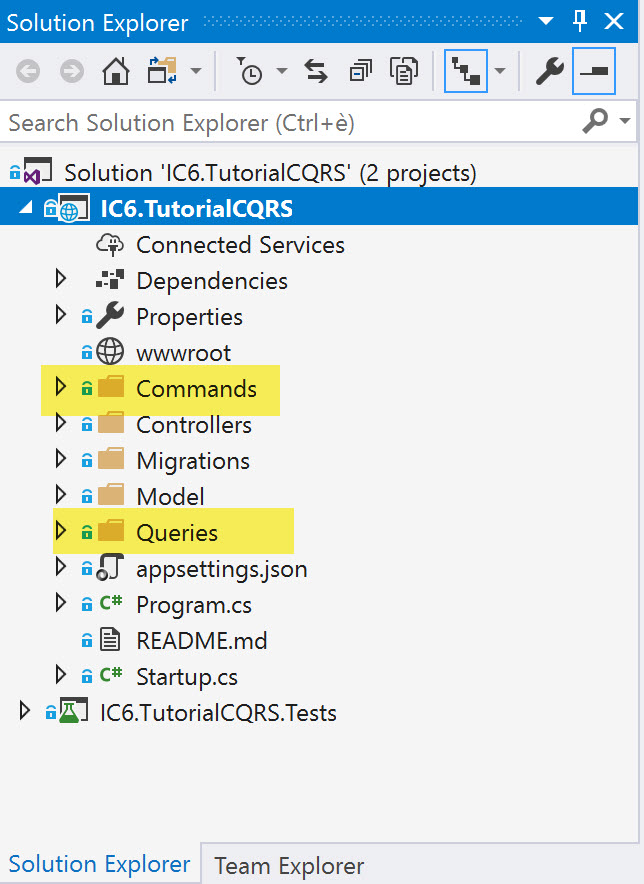Expand the highlighted Queries folder

(62, 533)
